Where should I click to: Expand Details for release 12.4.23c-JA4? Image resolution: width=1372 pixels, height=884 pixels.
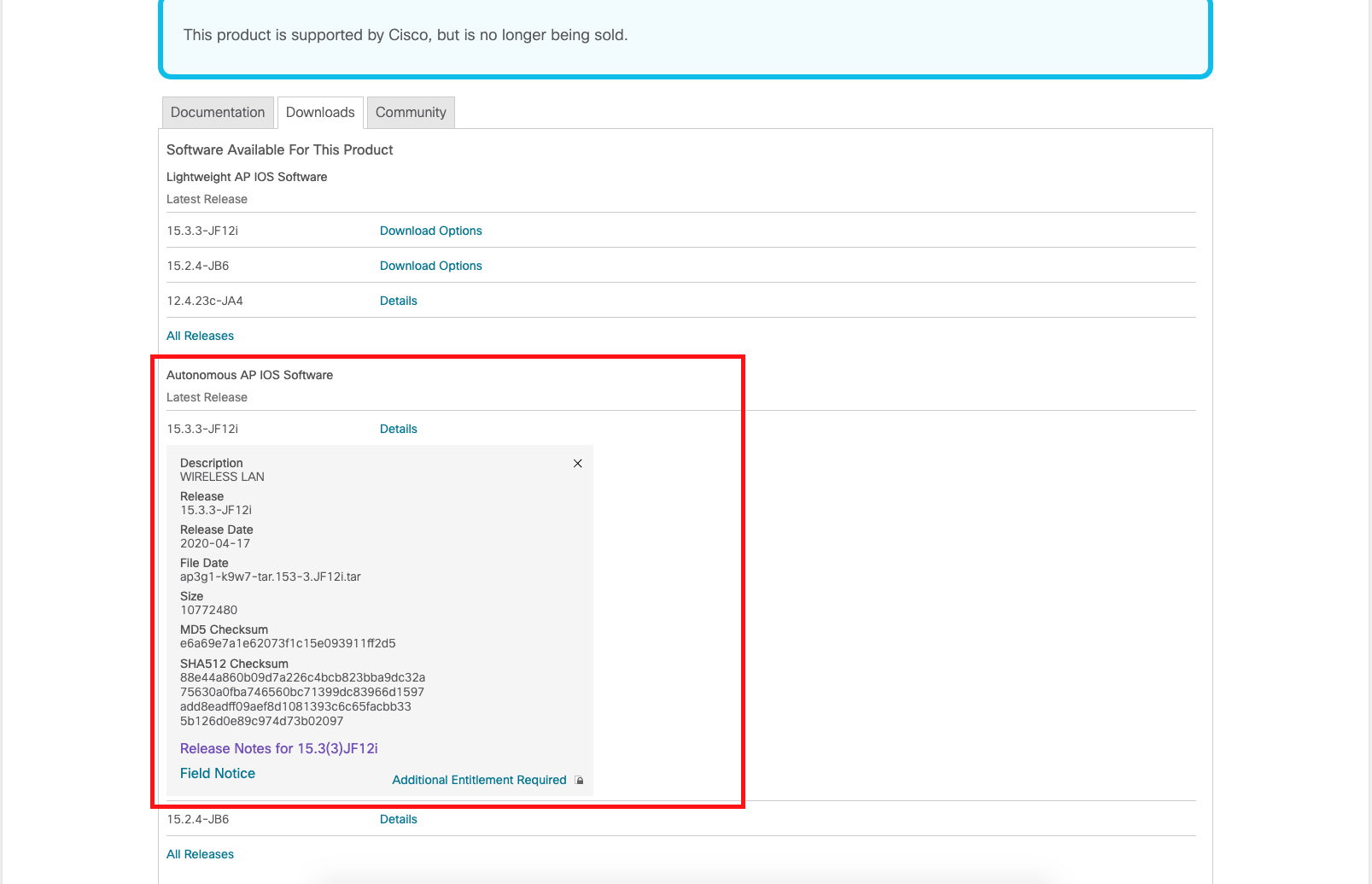[x=399, y=301]
